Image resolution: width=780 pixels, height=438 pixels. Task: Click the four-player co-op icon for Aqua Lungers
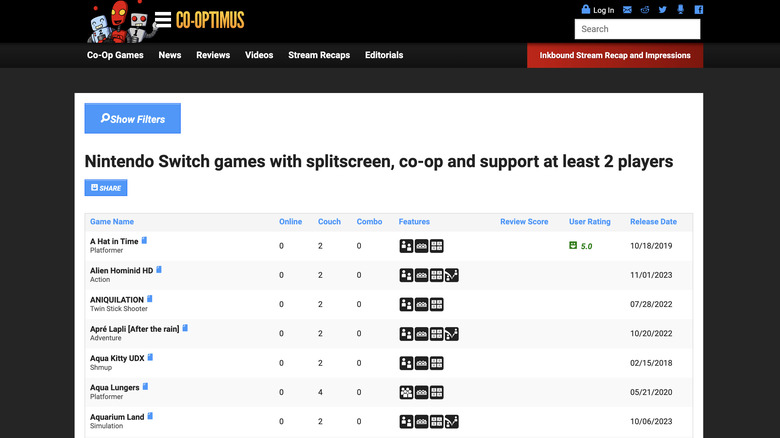click(x=406, y=392)
